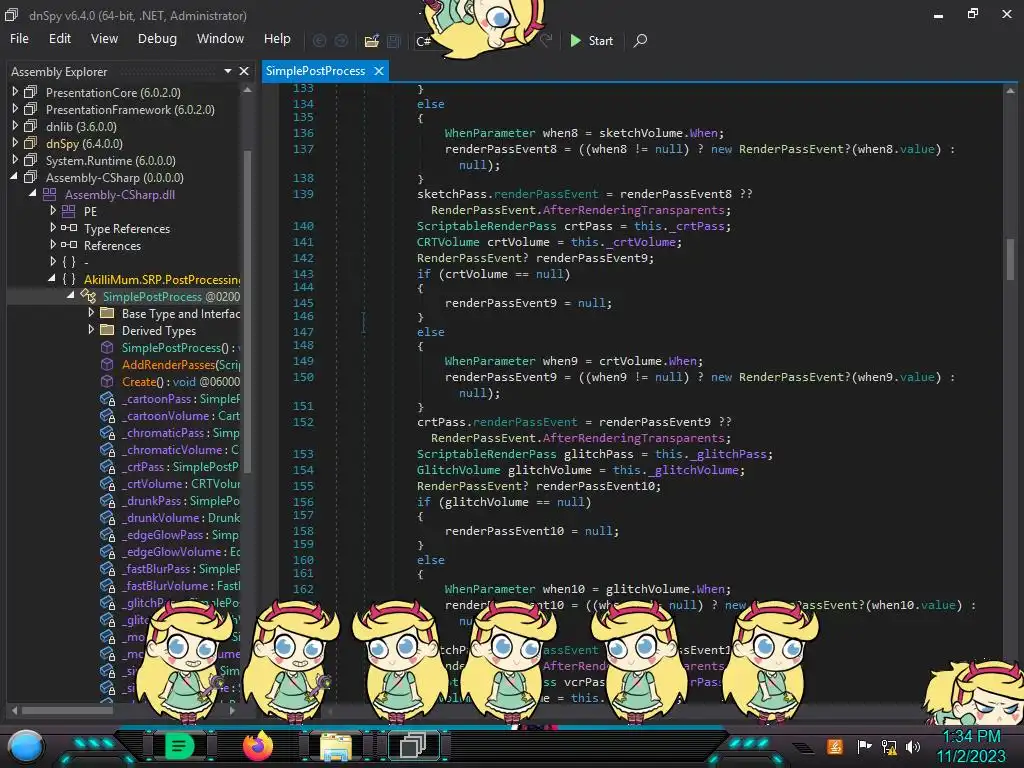Expand Base Type and Interfaces folder

[91, 313]
